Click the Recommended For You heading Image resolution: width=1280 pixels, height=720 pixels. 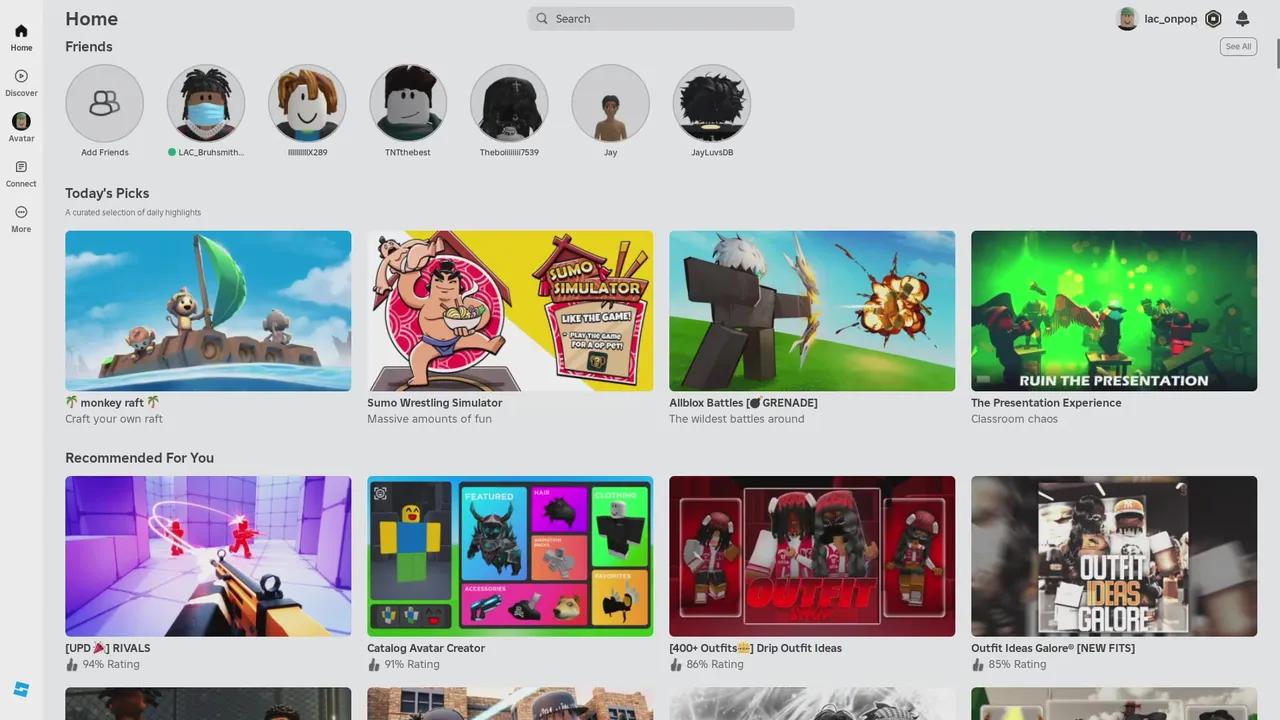[139, 458]
